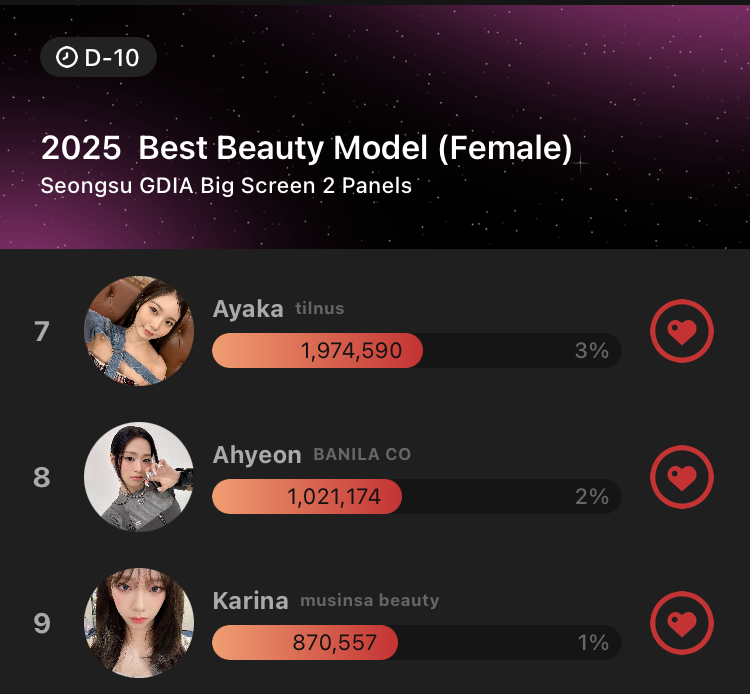Open Karina's profile photo
The width and height of the screenshot is (750, 694).
139,623
